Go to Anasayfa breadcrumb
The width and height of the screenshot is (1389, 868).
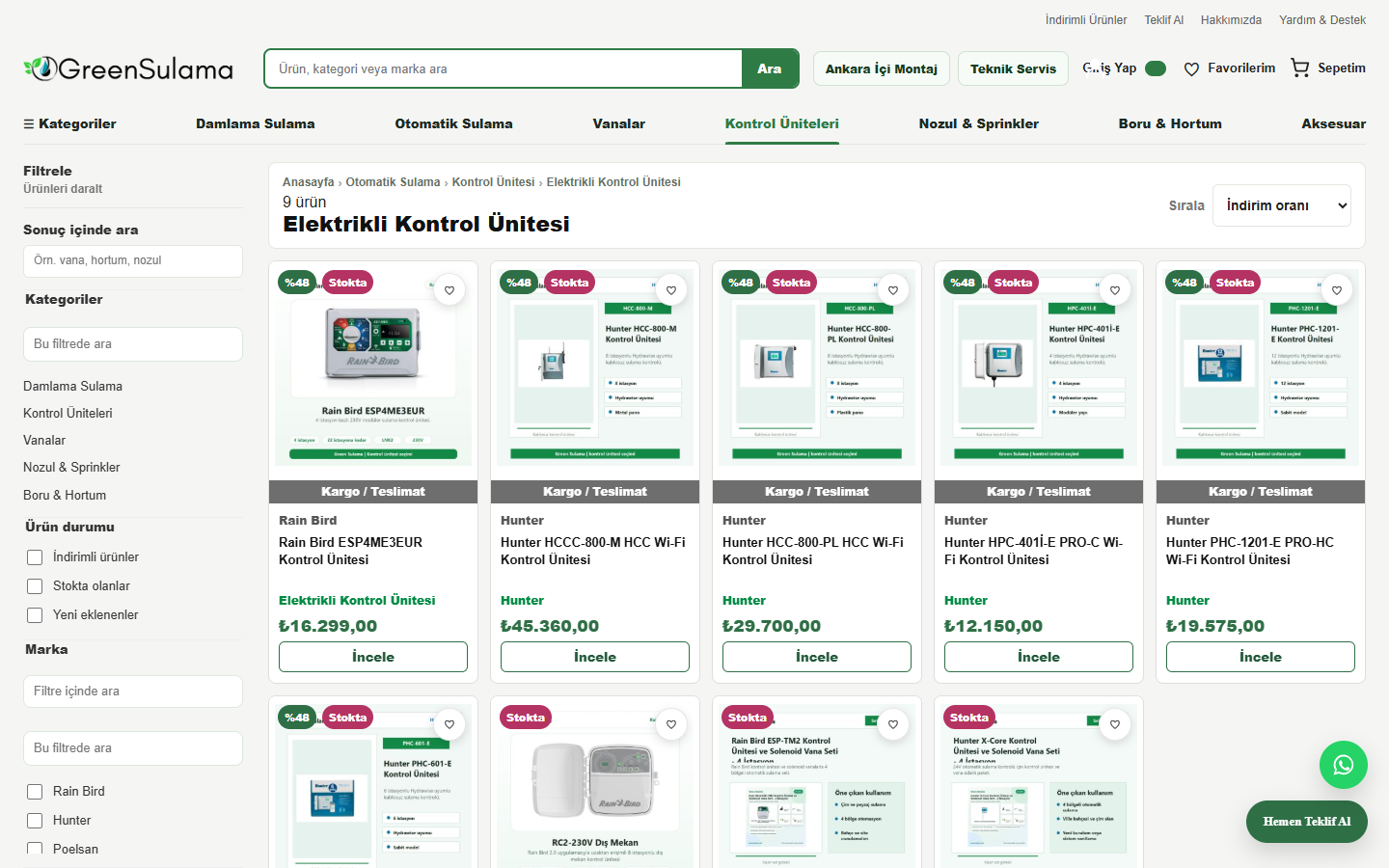tap(309, 182)
